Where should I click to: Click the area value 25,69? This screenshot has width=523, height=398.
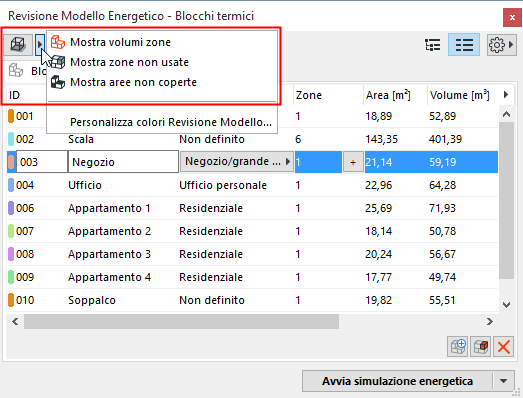pyautogui.click(x=379, y=208)
